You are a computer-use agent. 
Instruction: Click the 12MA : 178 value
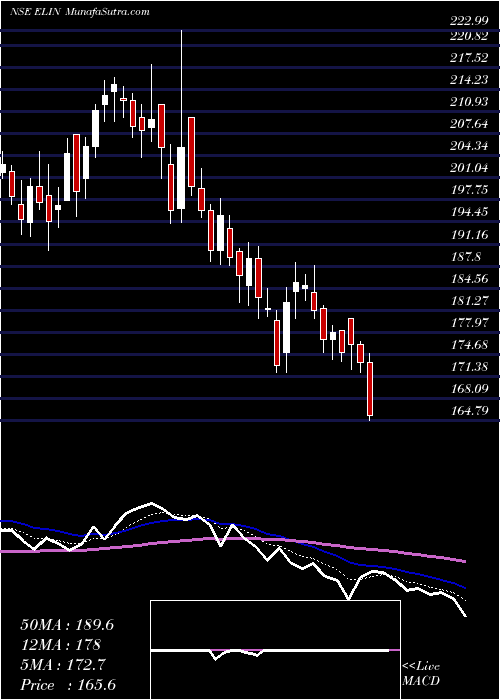tap(61, 645)
